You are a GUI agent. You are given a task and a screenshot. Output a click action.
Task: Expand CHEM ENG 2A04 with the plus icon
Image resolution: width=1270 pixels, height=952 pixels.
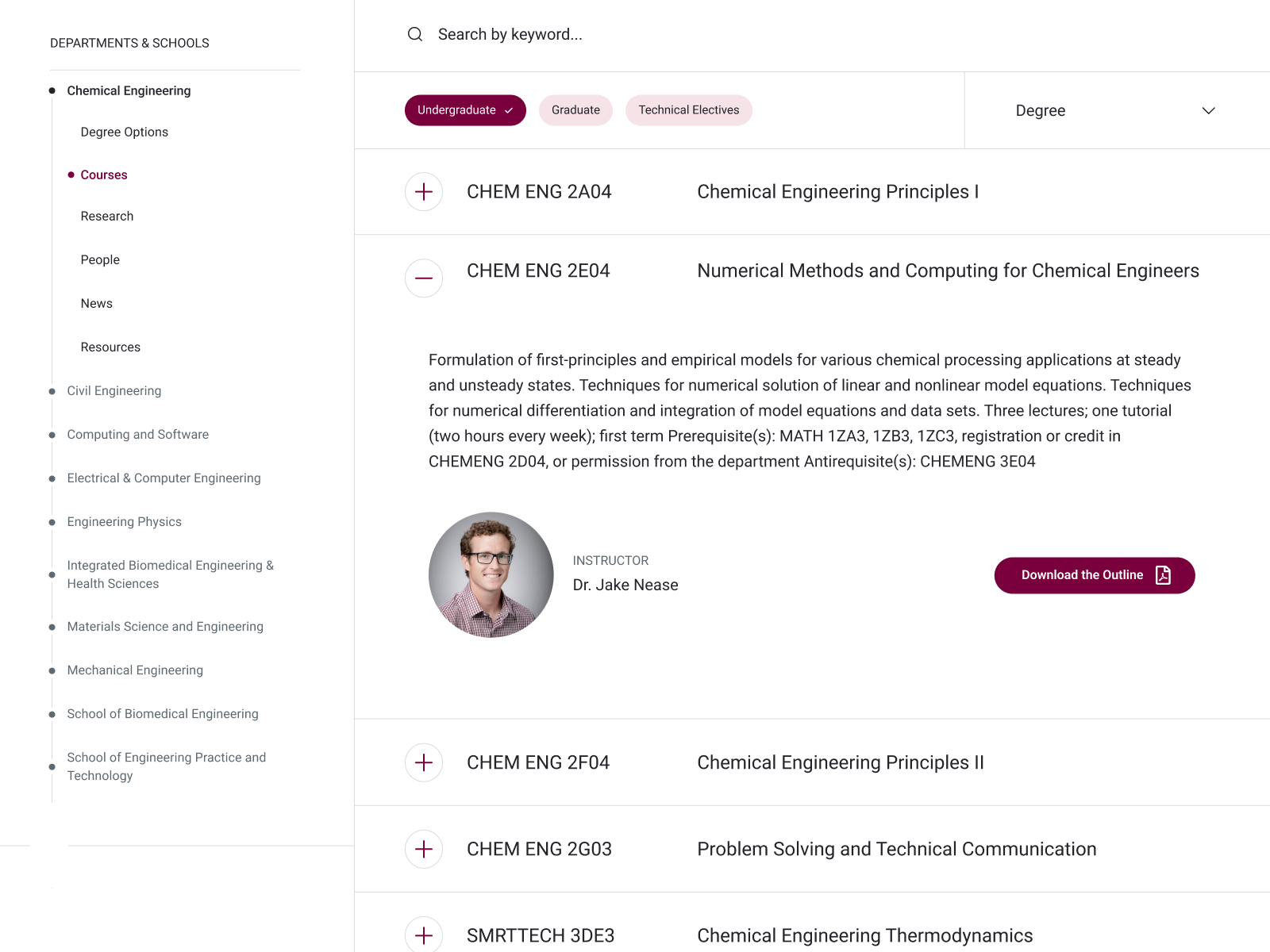coord(423,191)
